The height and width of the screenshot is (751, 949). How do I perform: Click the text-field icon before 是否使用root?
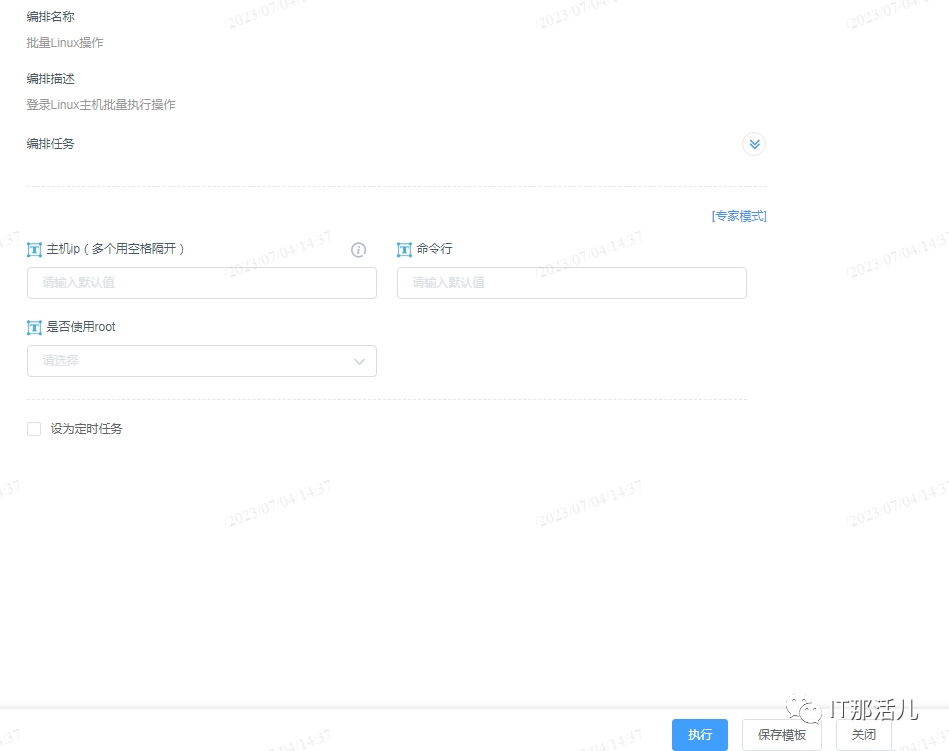(34, 327)
